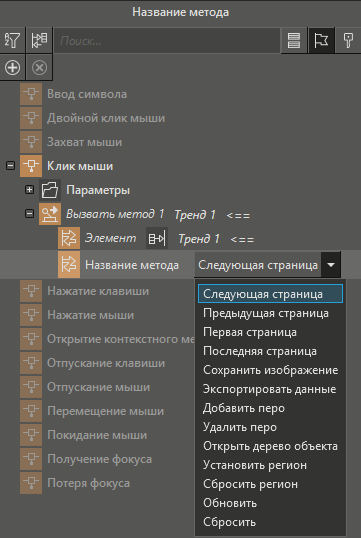Screen dimensions: 361x538
Task: Click into the Поиск search field
Action: [x=167, y=41]
